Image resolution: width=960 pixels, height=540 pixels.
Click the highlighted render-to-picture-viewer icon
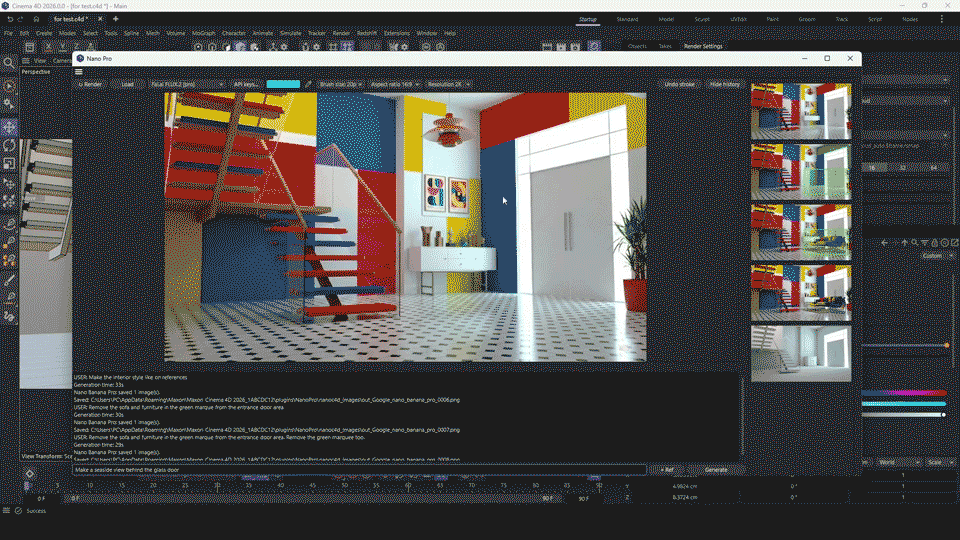(x=594, y=47)
